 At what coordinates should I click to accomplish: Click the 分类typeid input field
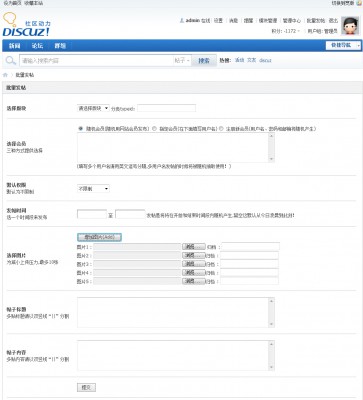[166, 108]
